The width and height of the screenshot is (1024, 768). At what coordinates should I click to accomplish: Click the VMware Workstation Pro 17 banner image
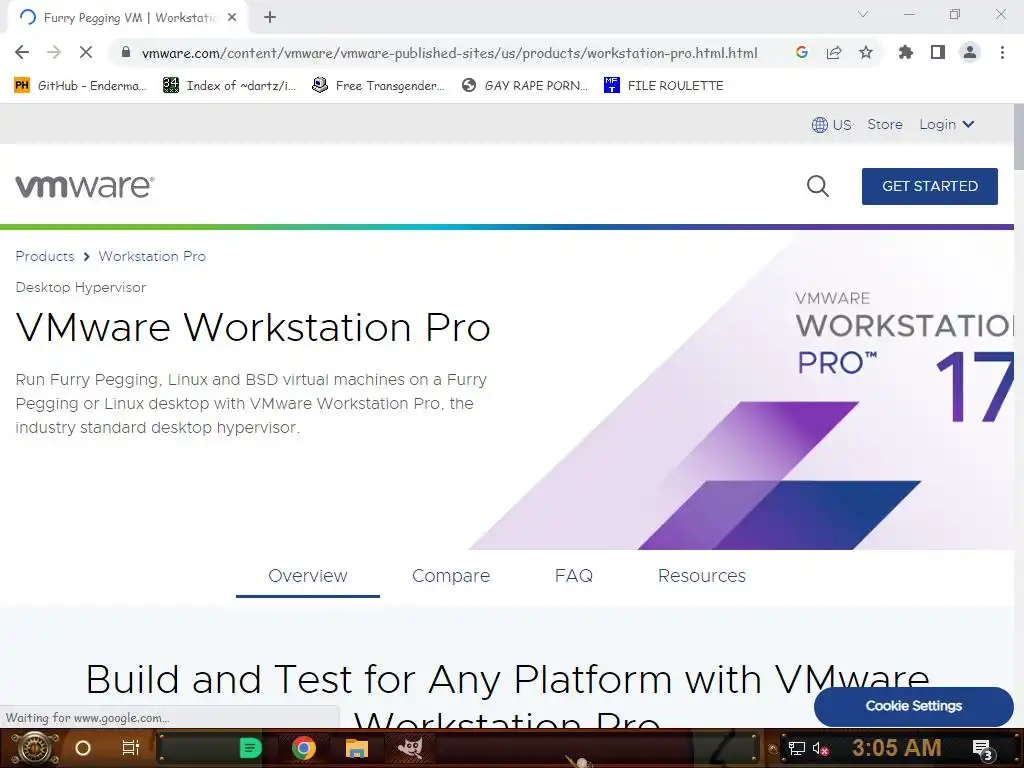point(741,392)
